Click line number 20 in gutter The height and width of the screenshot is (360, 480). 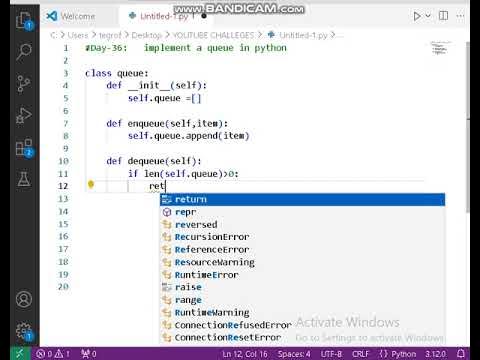[63, 286]
